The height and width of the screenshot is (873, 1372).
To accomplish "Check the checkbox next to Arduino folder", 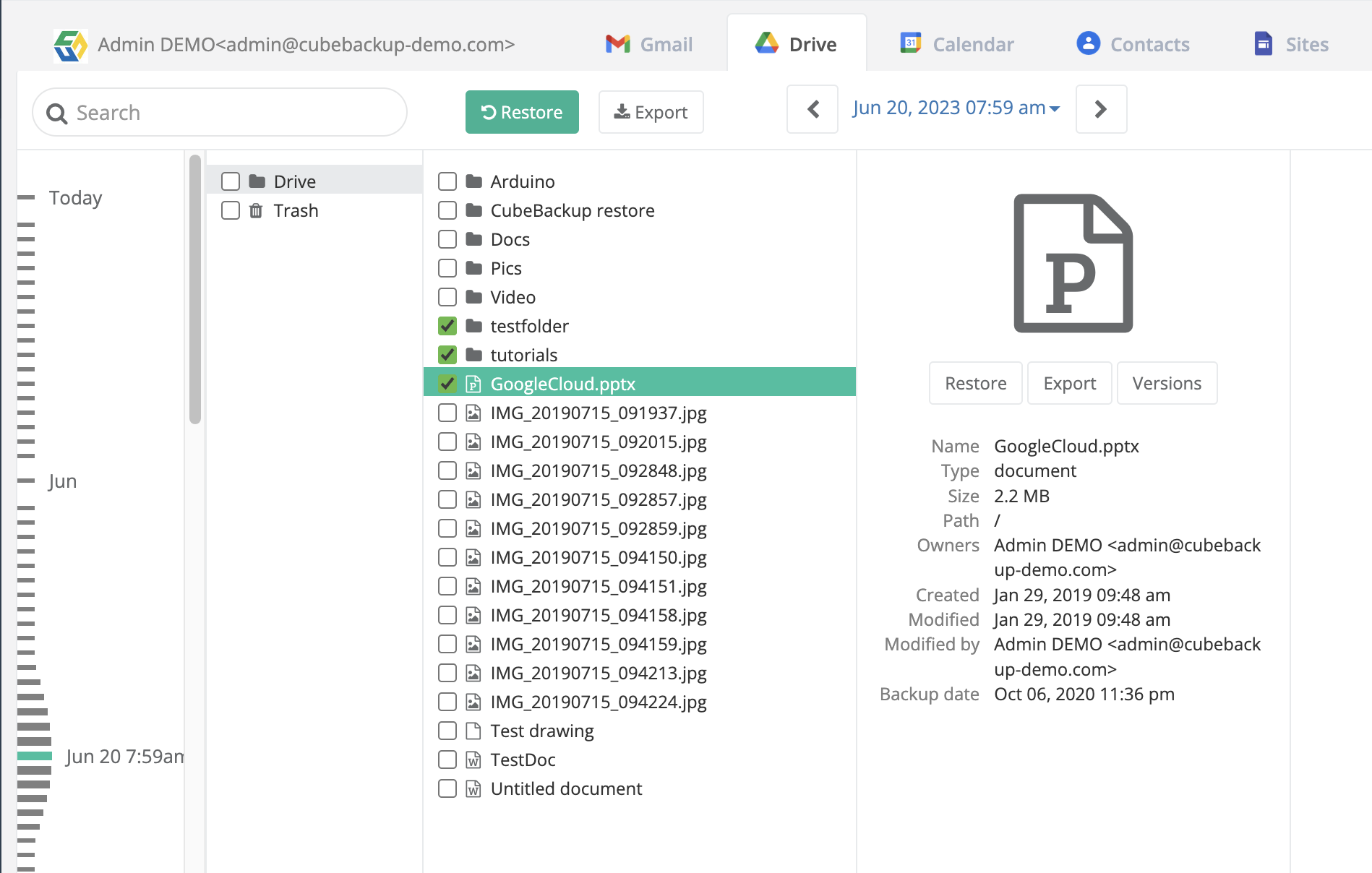I will (447, 181).
